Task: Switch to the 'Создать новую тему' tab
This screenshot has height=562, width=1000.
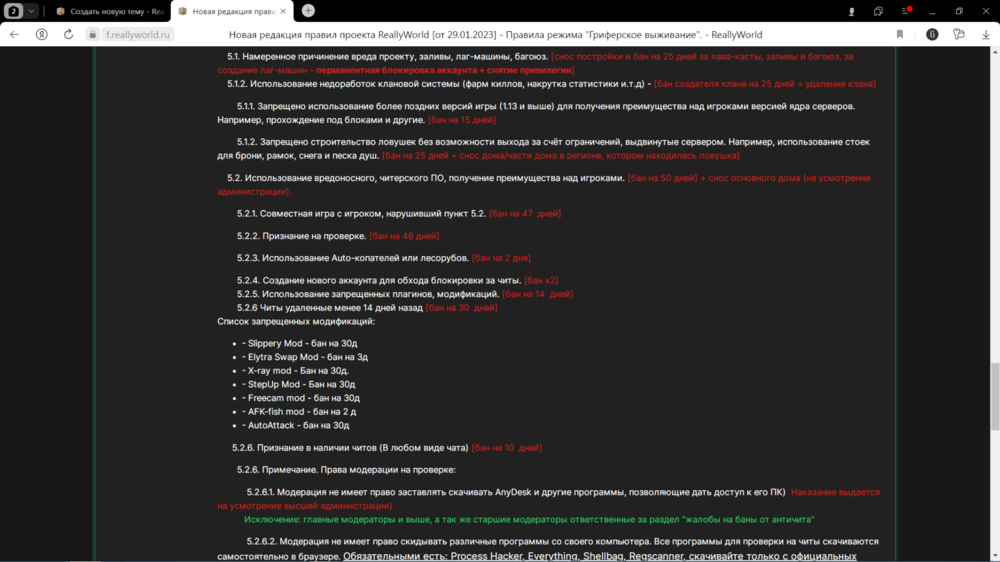Action: (110, 11)
